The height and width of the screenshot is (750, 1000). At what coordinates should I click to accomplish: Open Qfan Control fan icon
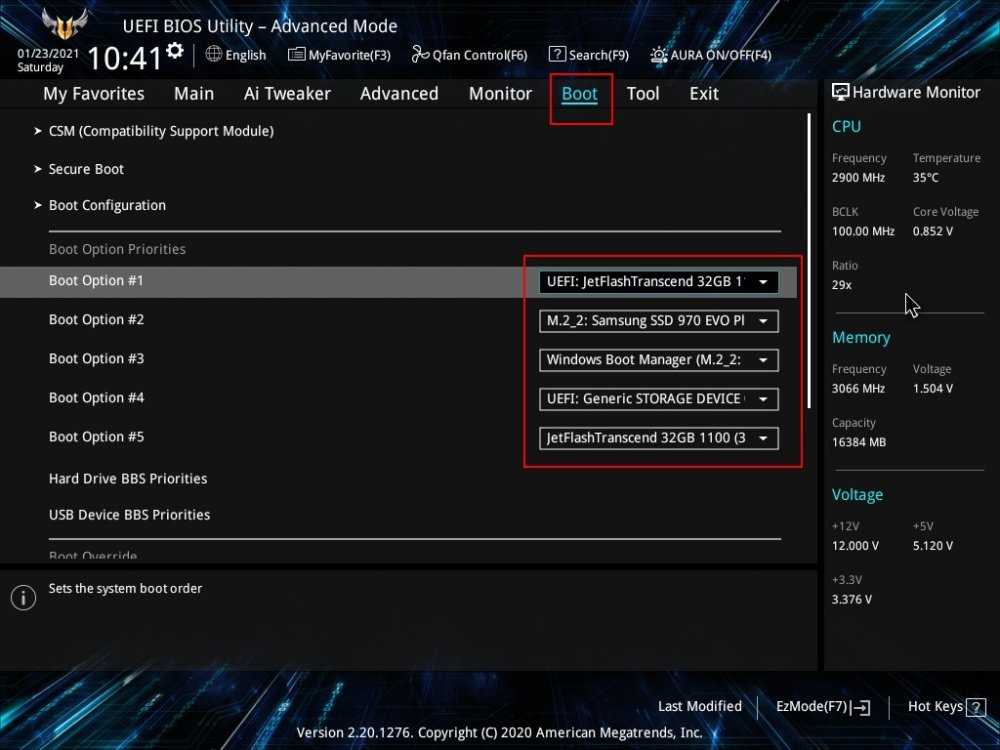click(420, 55)
